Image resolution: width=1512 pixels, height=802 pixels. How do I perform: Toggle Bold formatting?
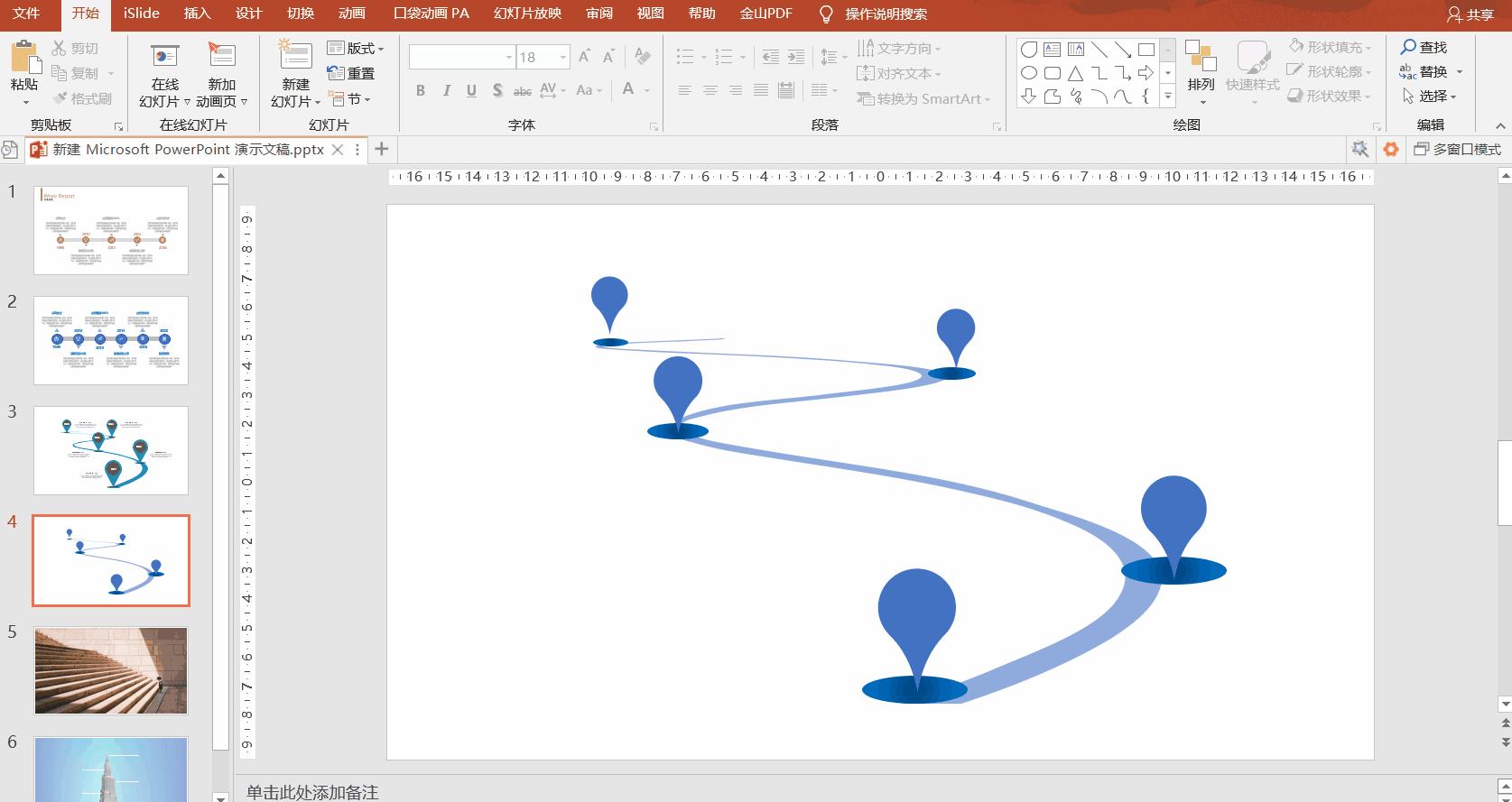(421, 90)
